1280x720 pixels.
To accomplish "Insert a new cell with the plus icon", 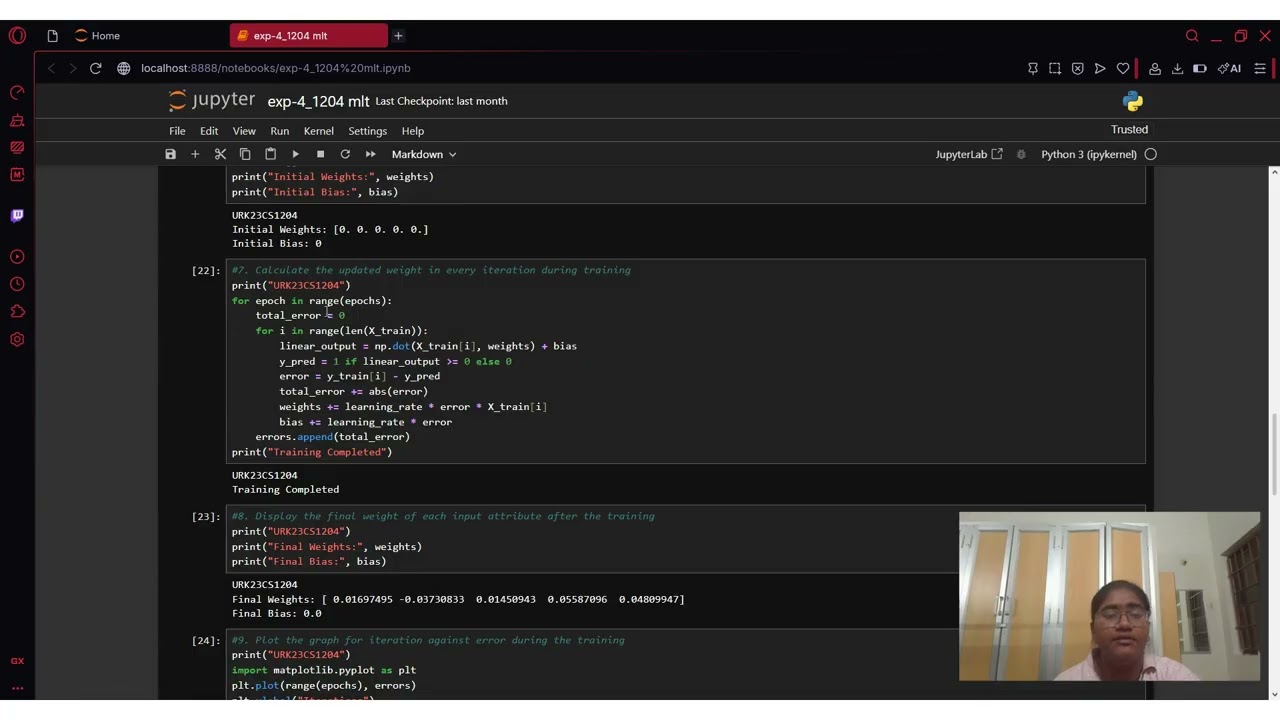I will pyautogui.click(x=195, y=154).
